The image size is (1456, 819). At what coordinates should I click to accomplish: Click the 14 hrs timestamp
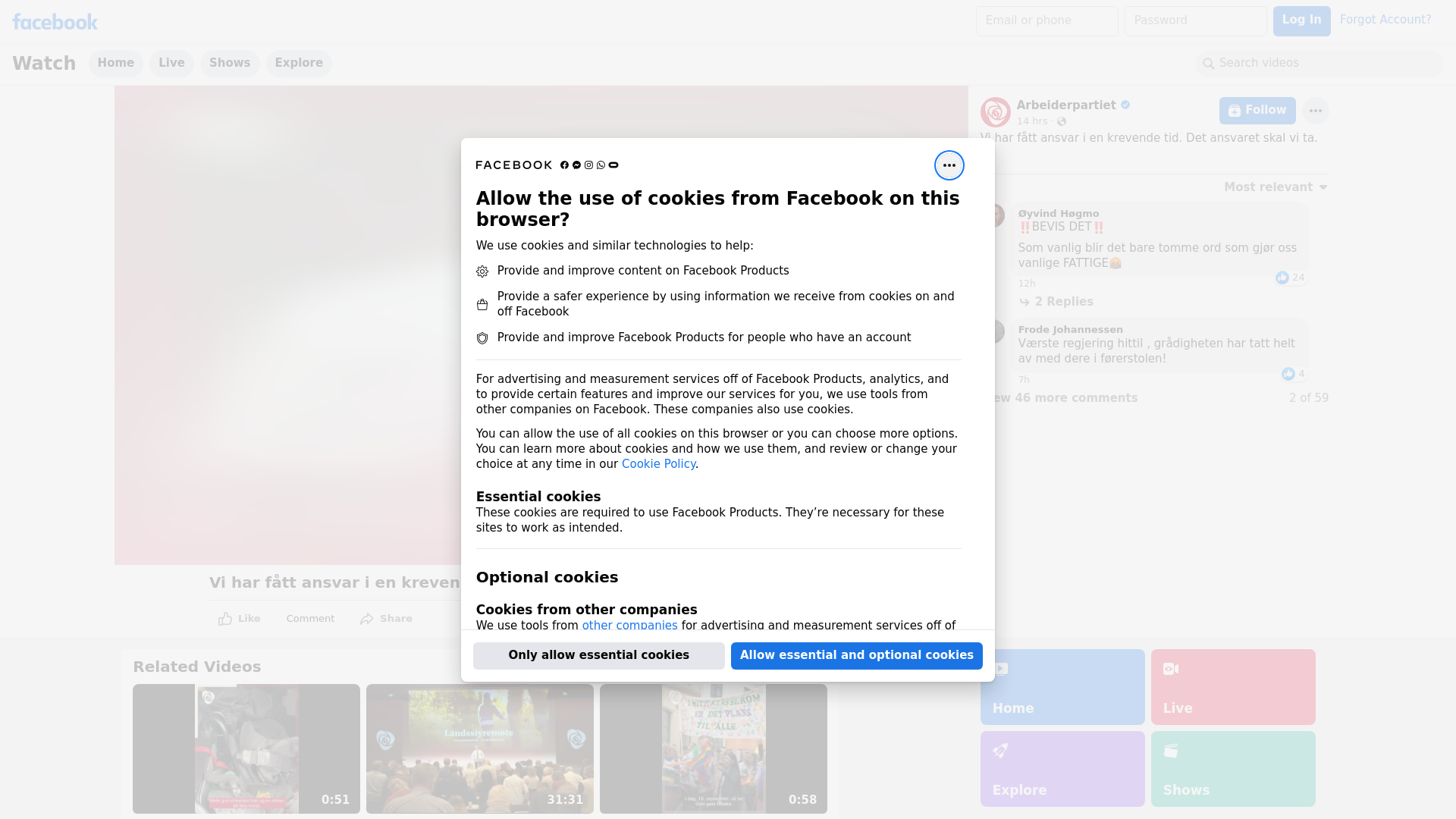pyautogui.click(x=1031, y=121)
